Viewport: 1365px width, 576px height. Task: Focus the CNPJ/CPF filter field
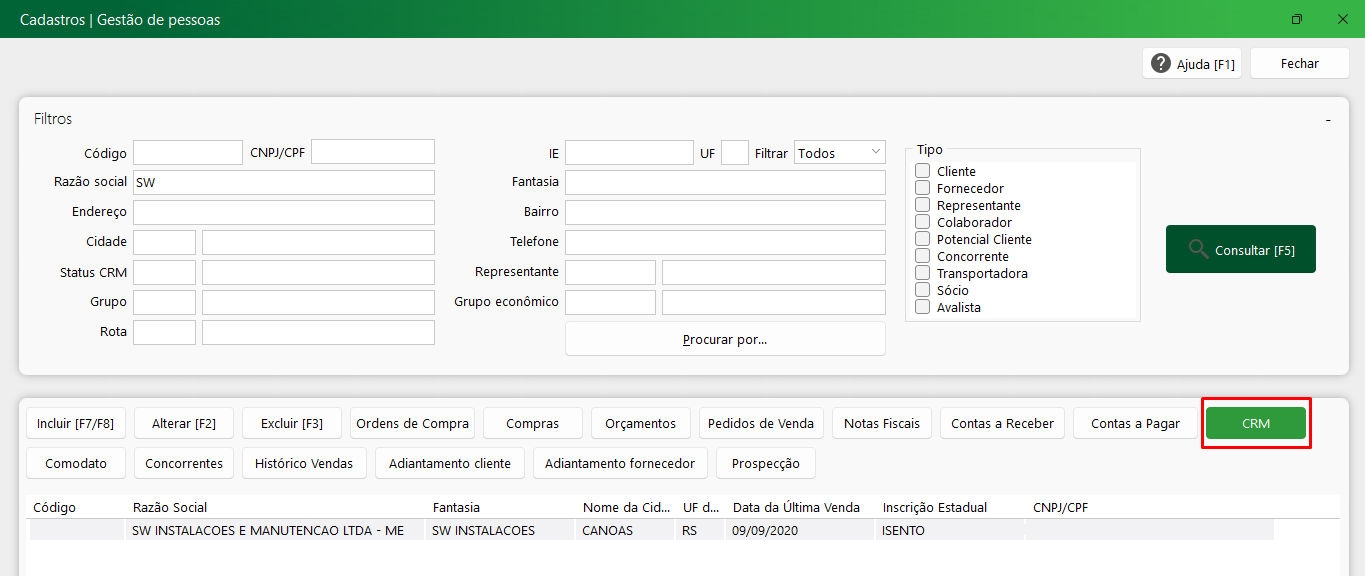(372, 152)
